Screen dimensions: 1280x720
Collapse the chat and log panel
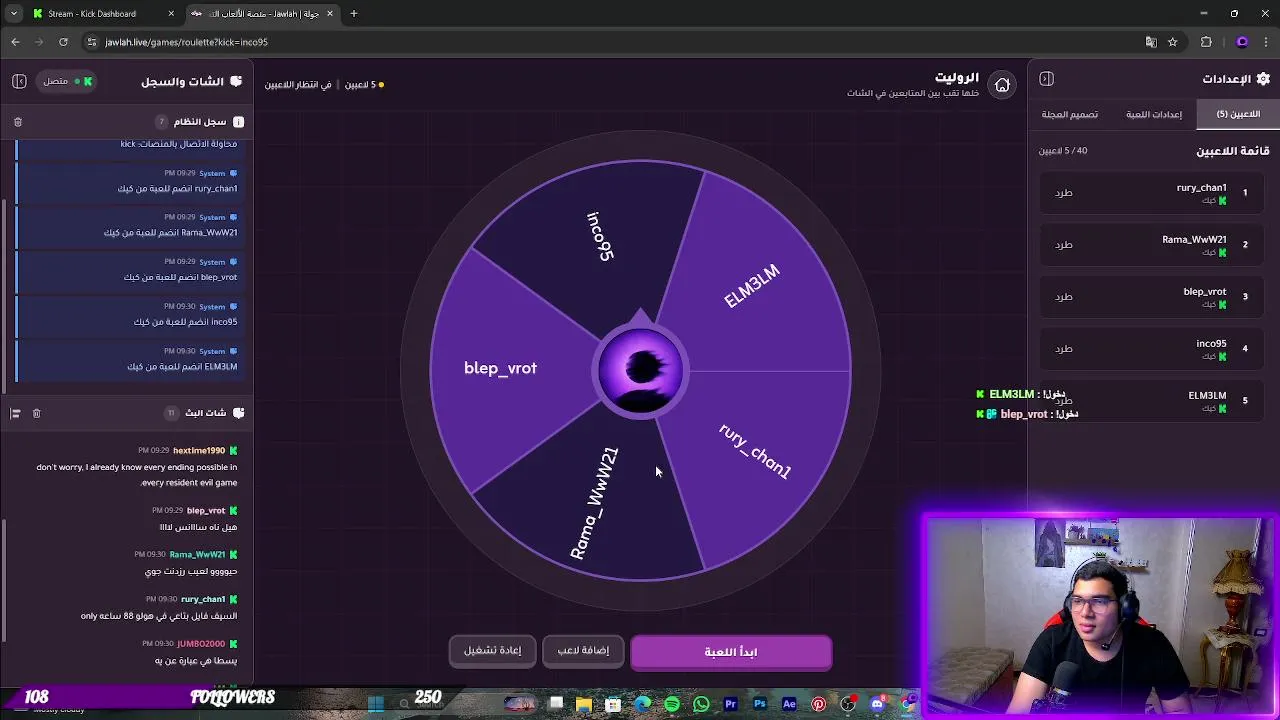(19, 81)
